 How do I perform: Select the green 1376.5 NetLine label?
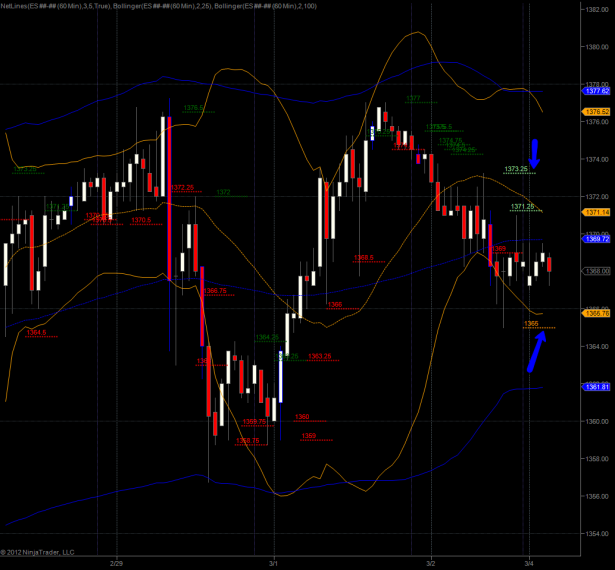(193, 108)
